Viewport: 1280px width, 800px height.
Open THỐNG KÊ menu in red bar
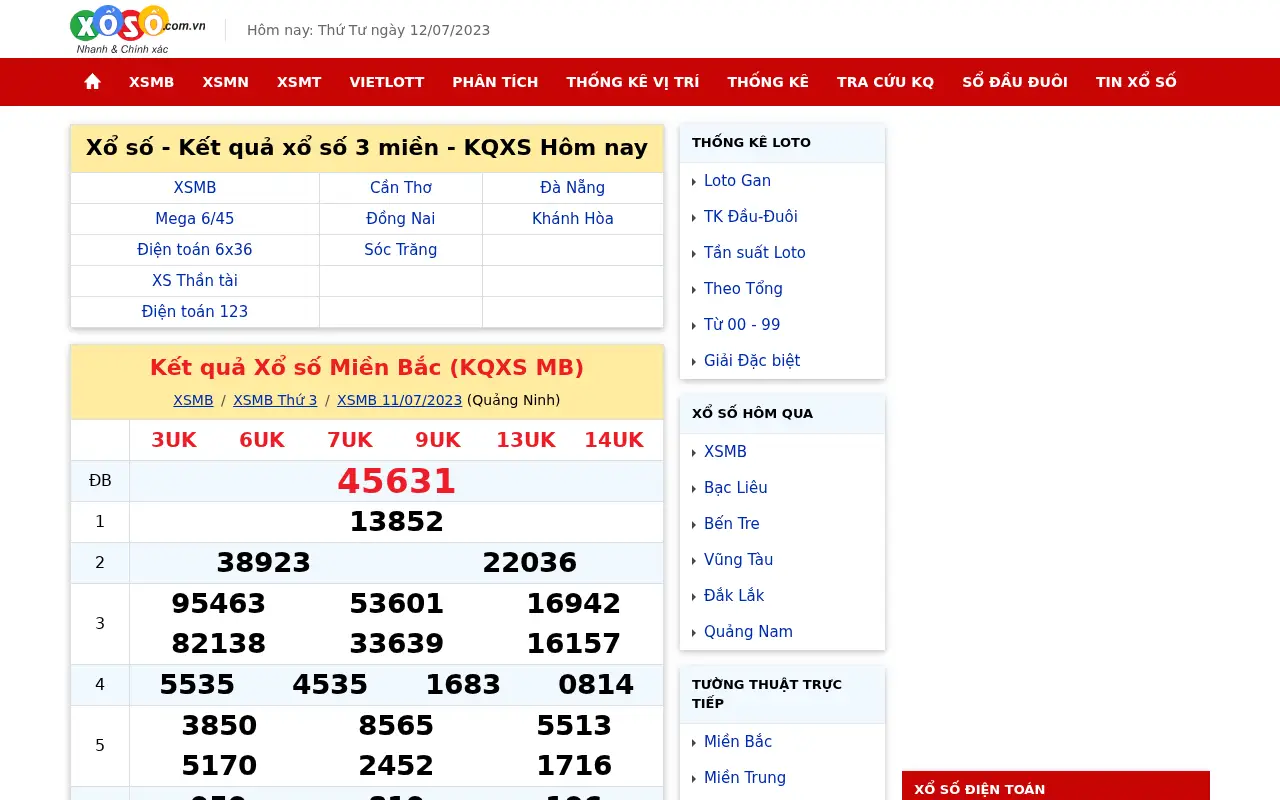tap(768, 82)
